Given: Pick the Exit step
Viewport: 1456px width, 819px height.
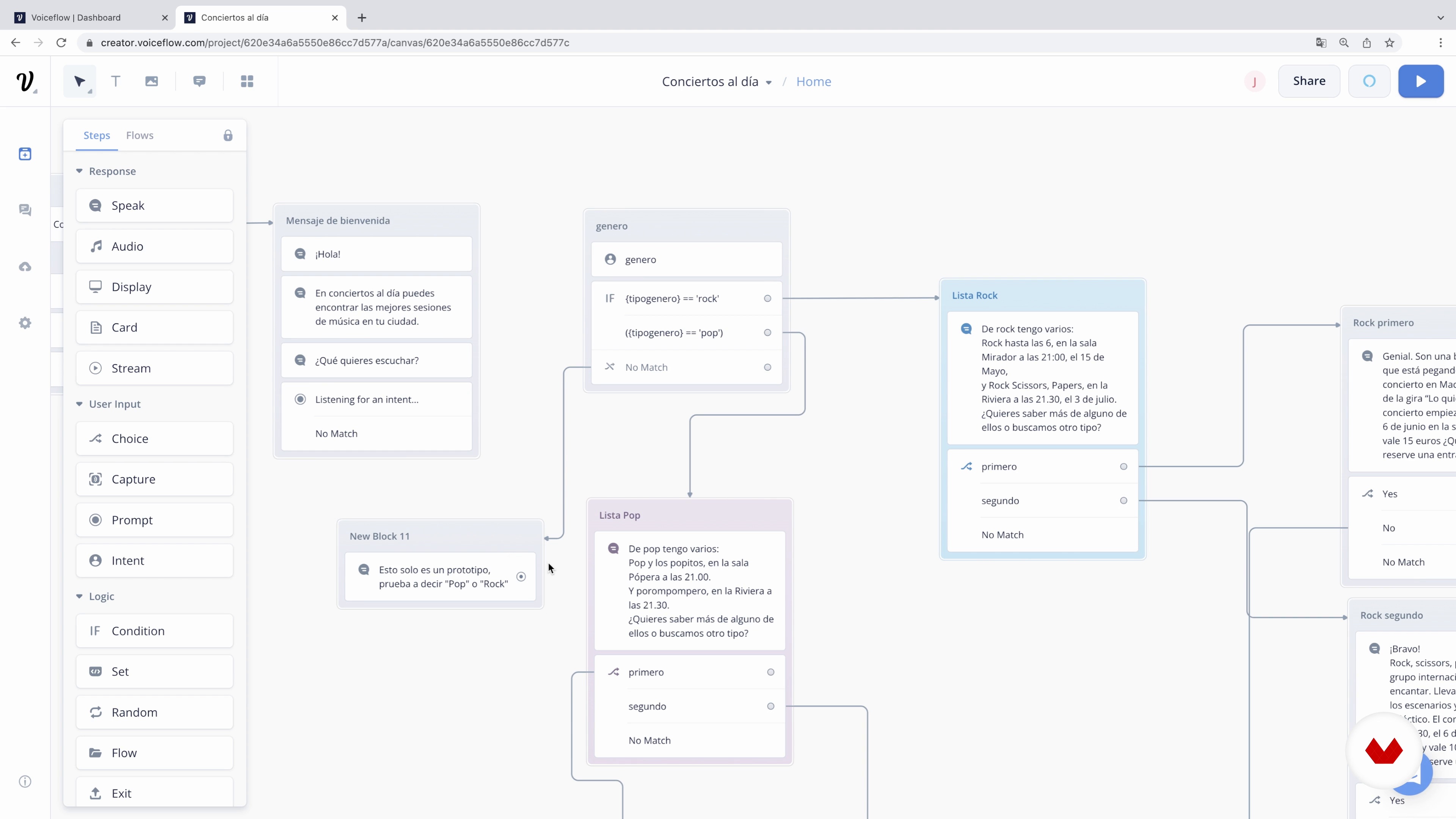Looking at the screenshot, I should coord(154,793).
